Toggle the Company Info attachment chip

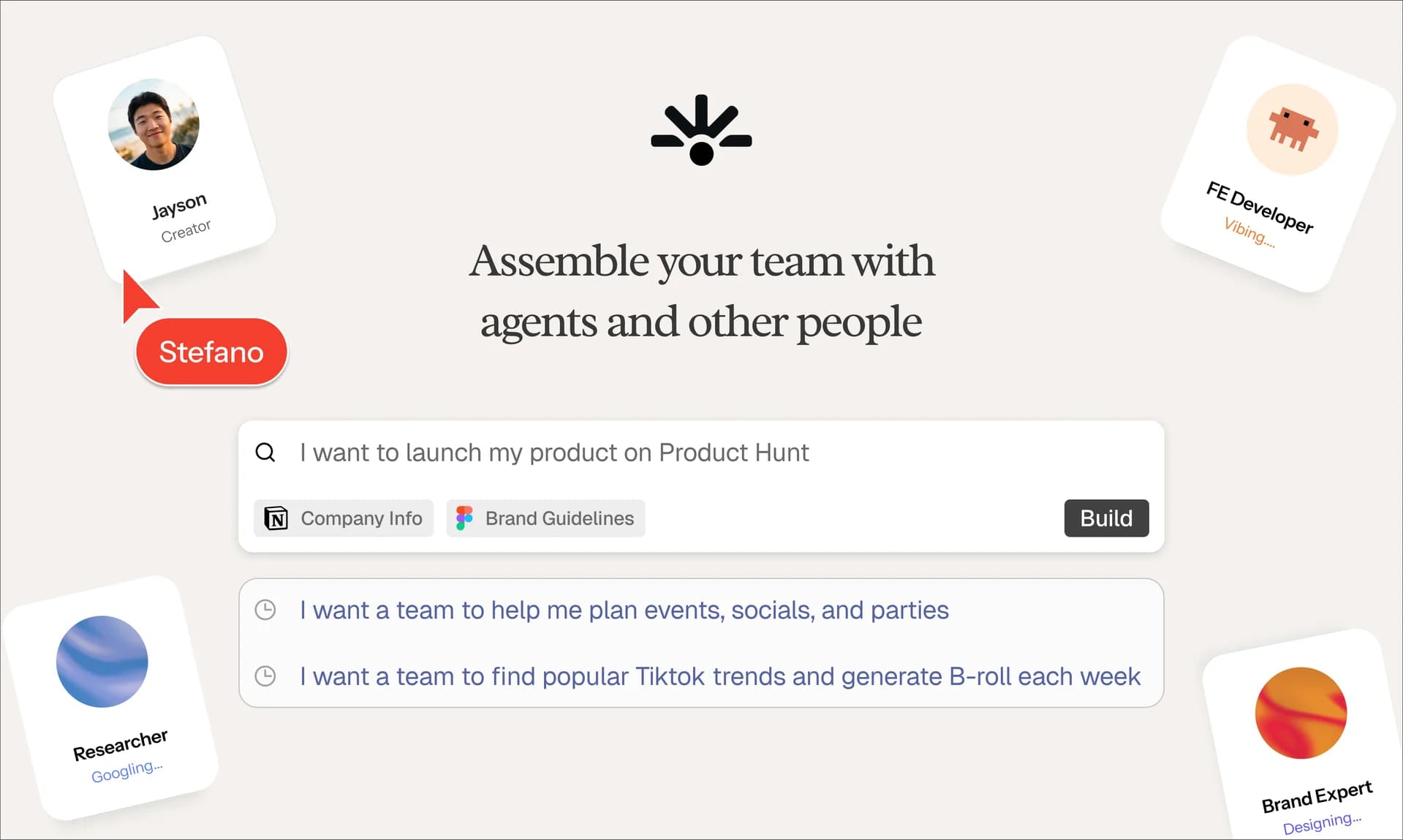(x=343, y=518)
